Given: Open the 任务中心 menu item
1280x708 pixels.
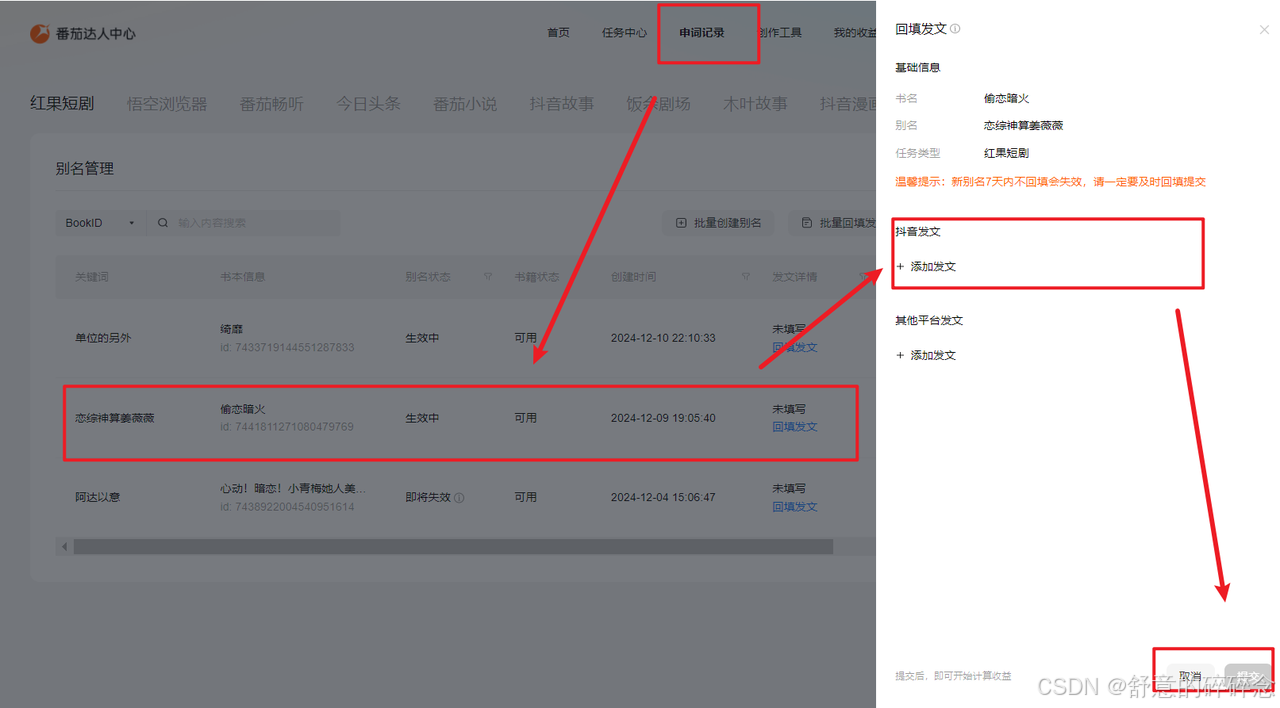Looking at the screenshot, I should (x=624, y=33).
